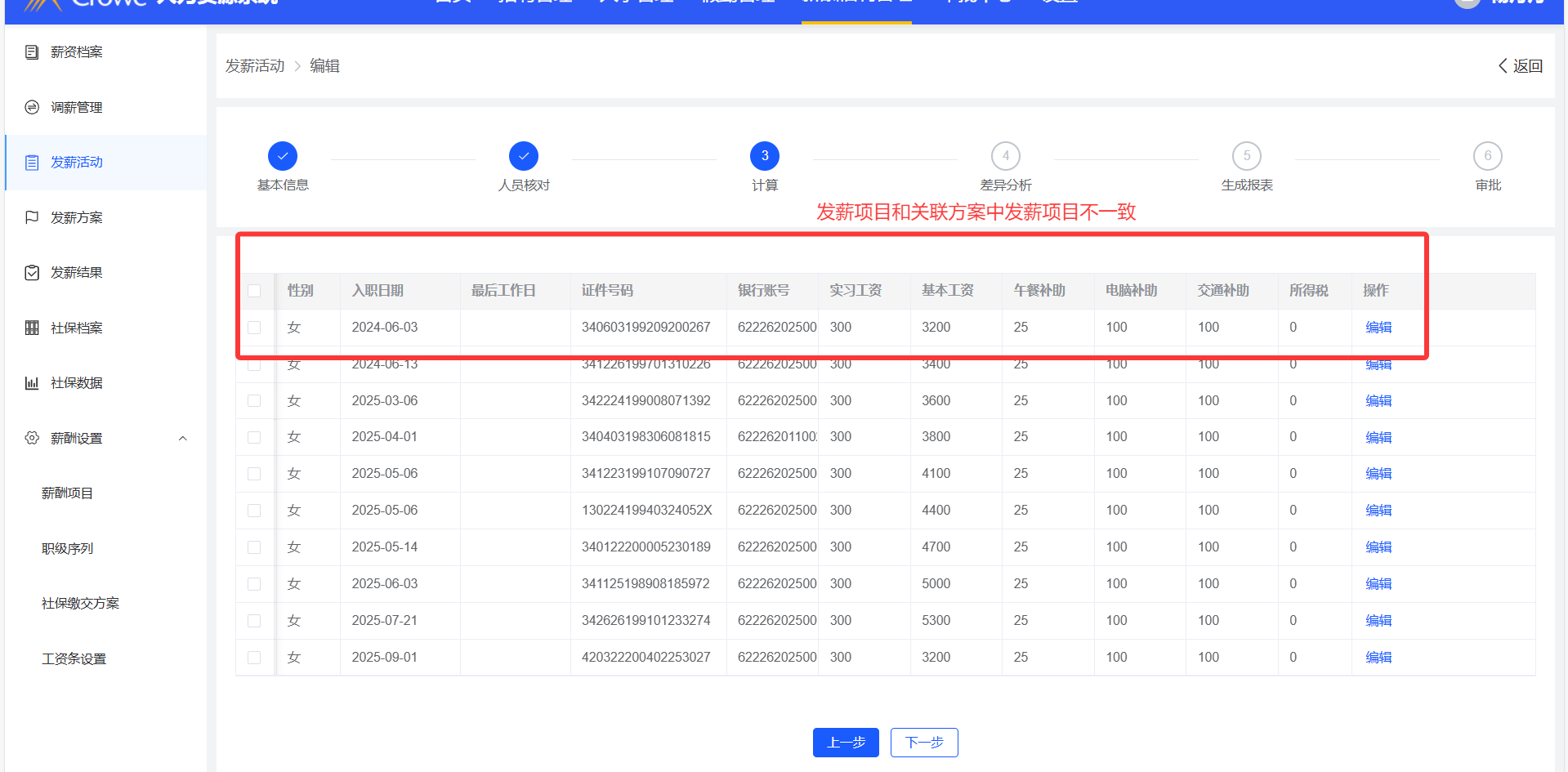Select the checkbox for row dated 2025-09-01

click(254, 658)
